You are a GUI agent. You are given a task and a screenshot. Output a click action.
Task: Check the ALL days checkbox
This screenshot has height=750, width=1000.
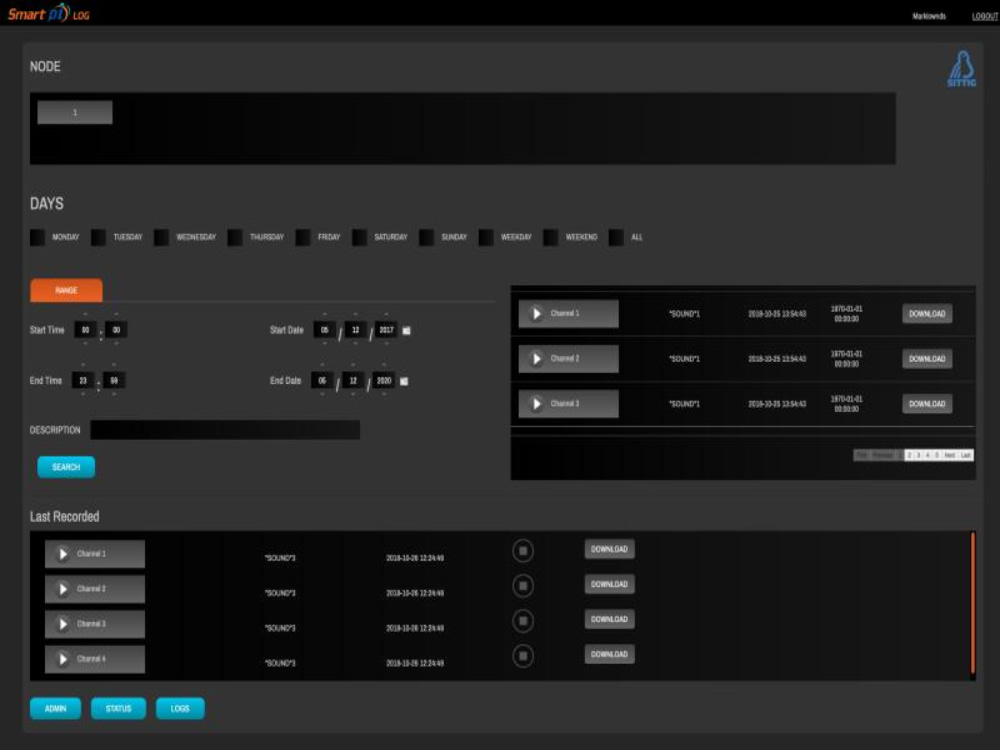pos(616,237)
